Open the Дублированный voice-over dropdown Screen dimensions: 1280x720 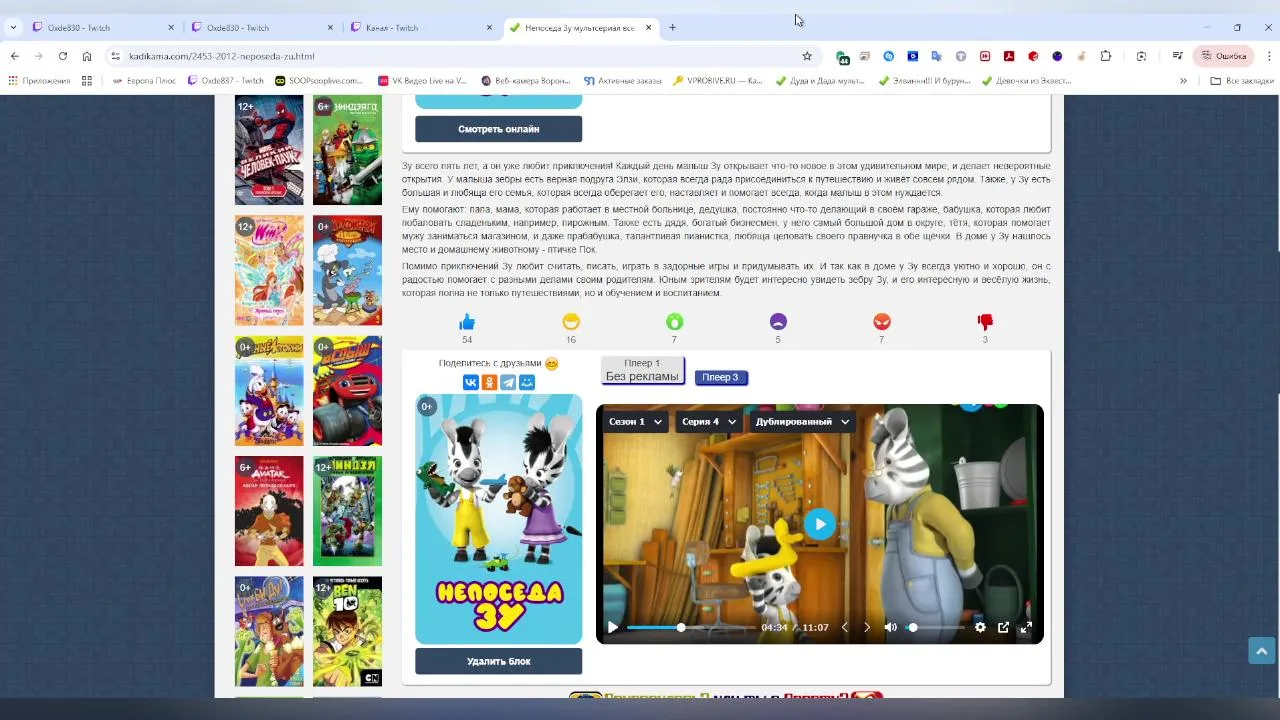point(803,422)
